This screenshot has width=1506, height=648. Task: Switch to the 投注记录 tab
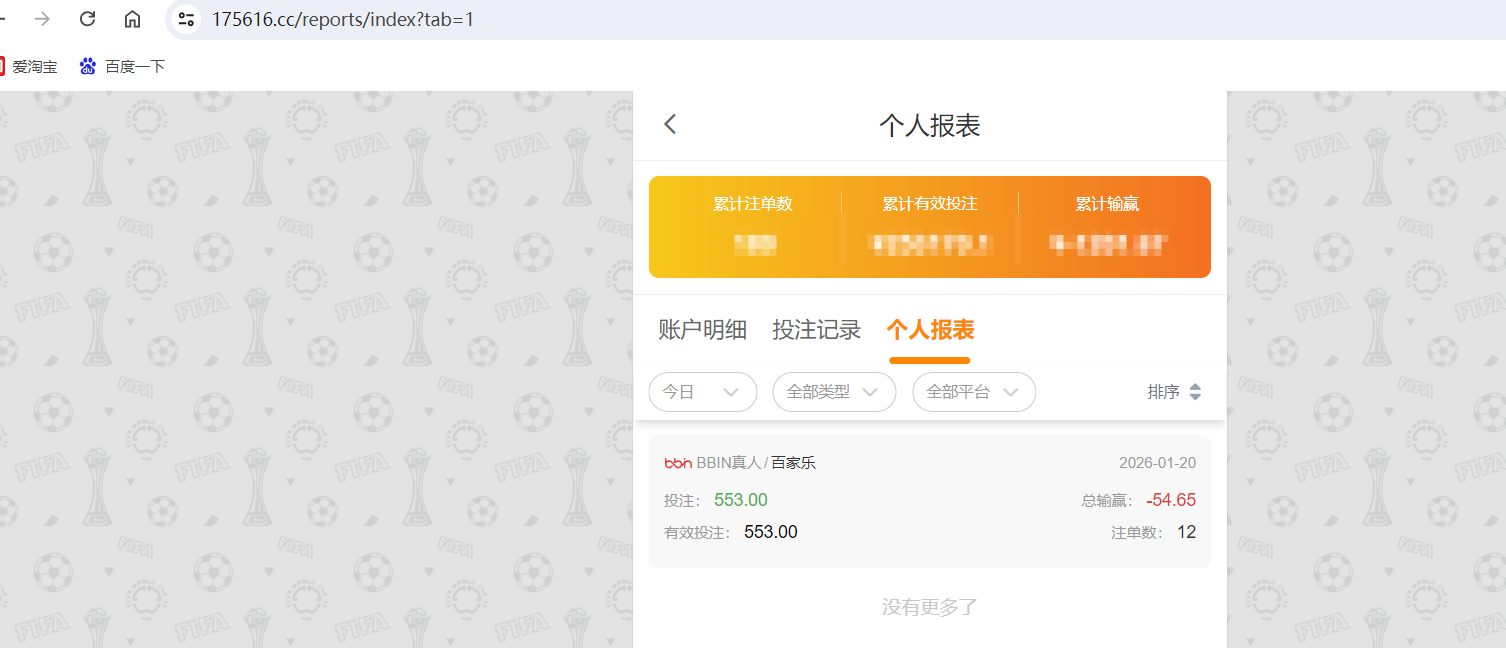pos(817,330)
